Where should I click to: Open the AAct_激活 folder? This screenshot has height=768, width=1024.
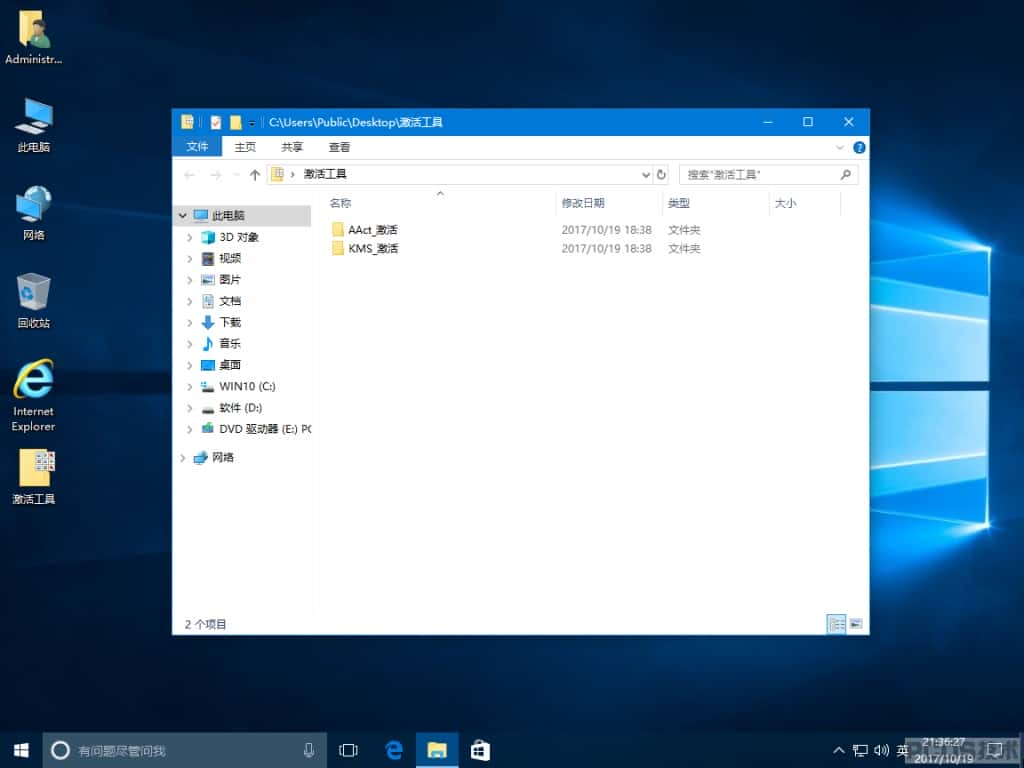[373, 230]
